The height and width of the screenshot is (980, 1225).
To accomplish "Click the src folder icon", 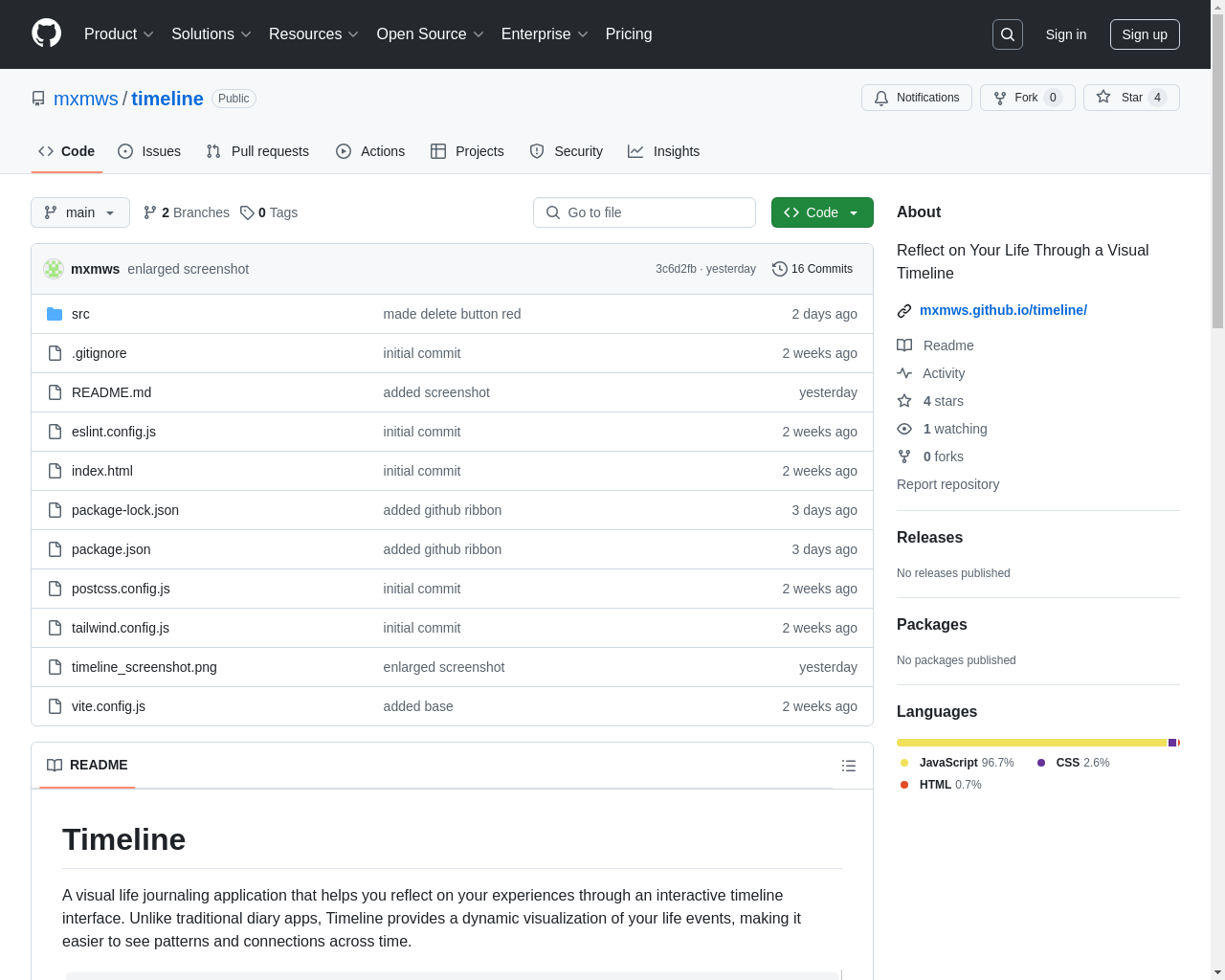I will tap(55, 314).
